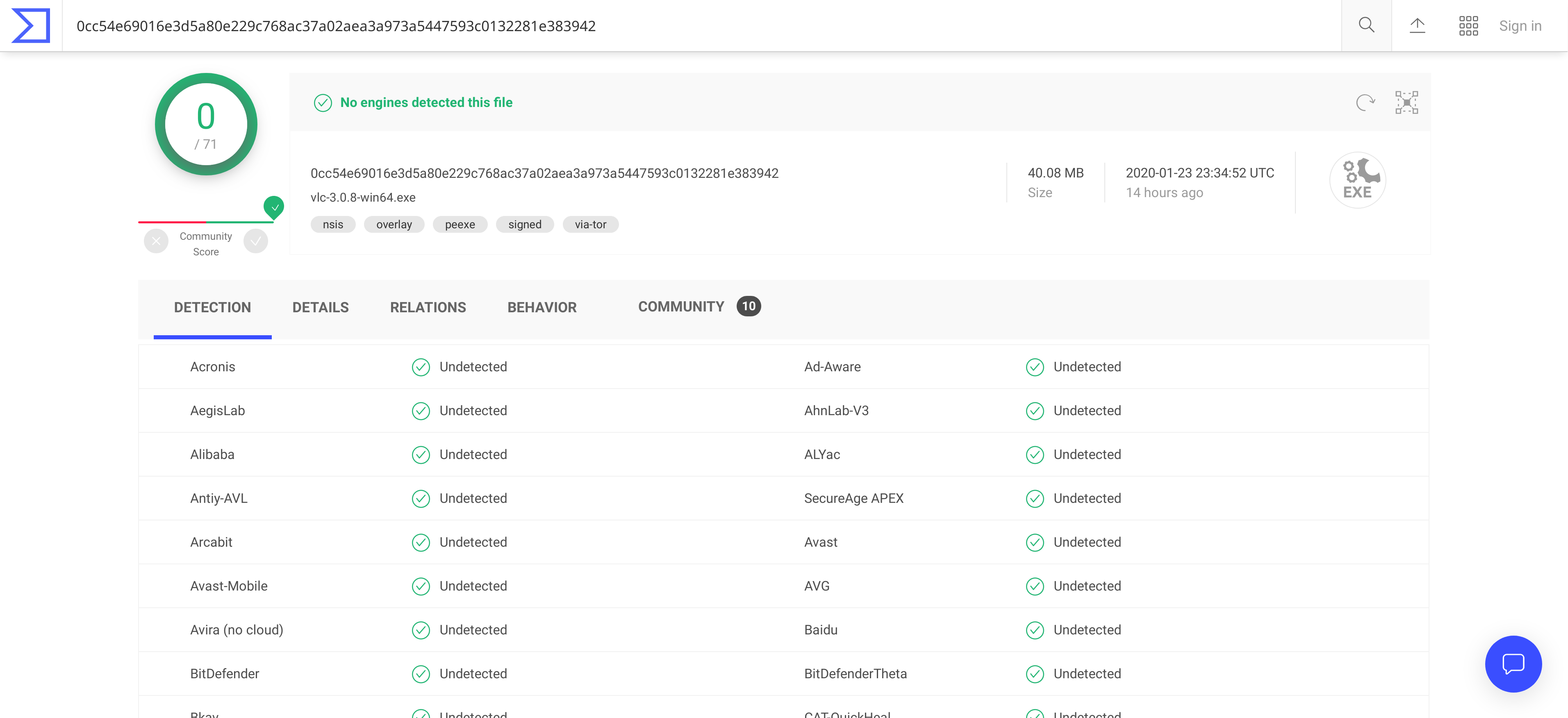Viewport: 1568px width, 718px height.
Task: Click the check icon in the Baidu row
Action: [x=1035, y=630]
